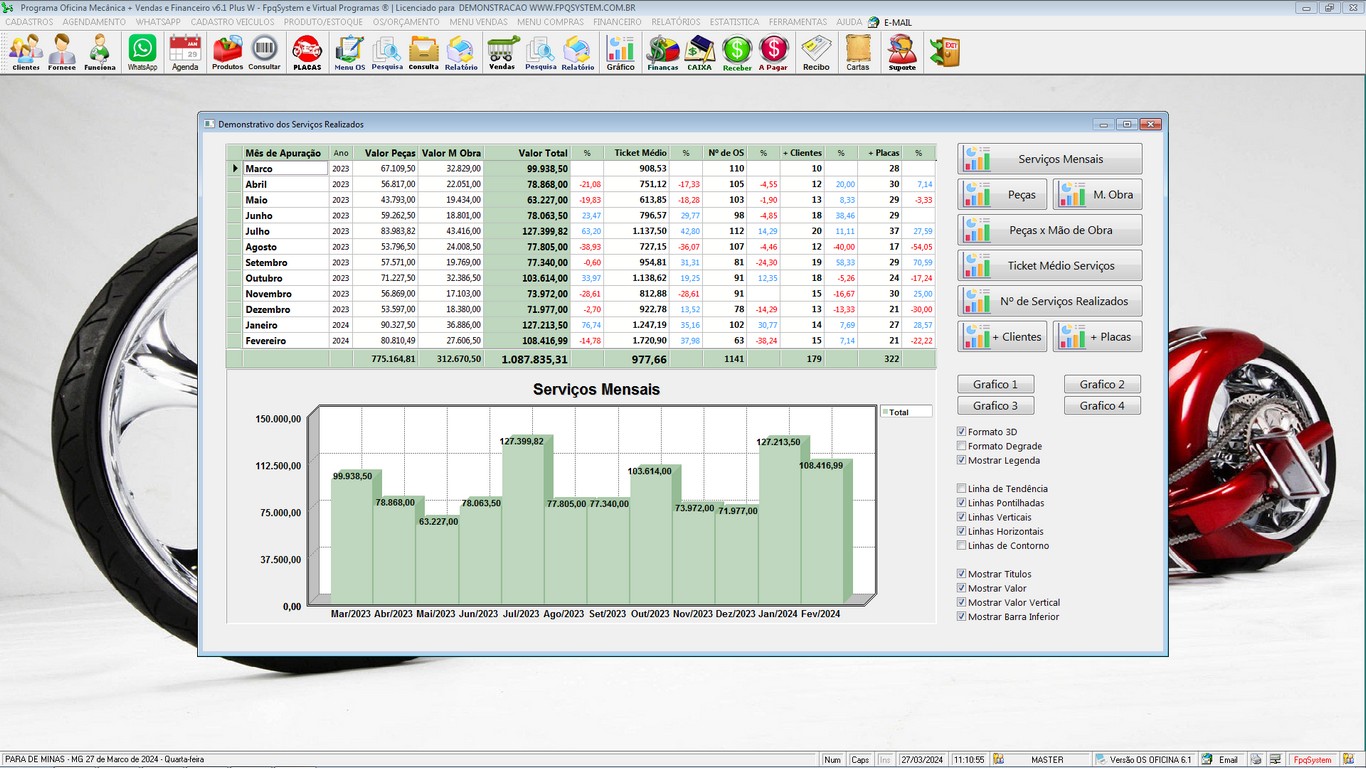Uncheck the Formato 3D checkbox
The width and height of the screenshot is (1366, 768).
962,432
